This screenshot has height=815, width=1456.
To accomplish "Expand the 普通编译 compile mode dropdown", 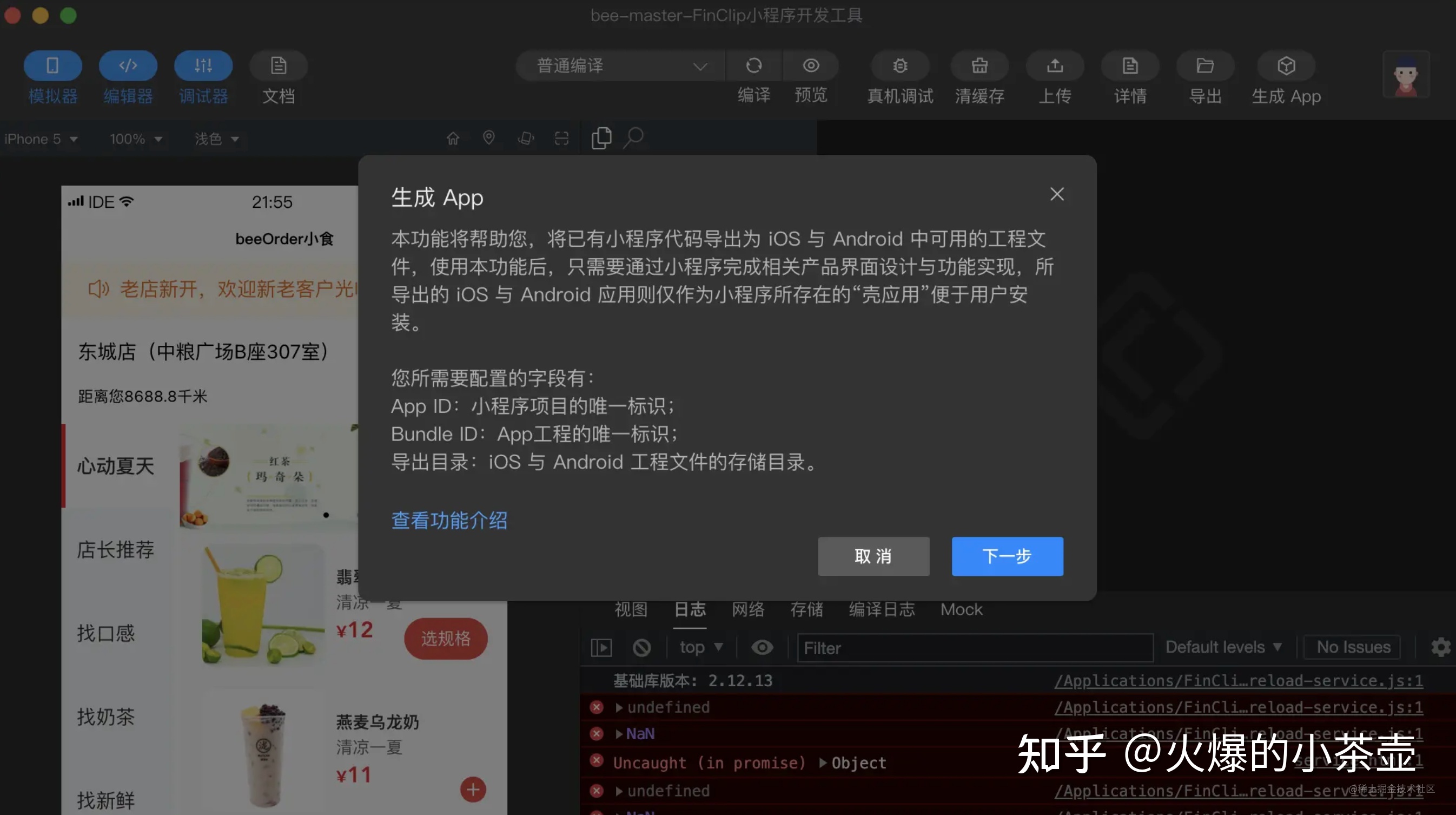I will tap(620, 66).
